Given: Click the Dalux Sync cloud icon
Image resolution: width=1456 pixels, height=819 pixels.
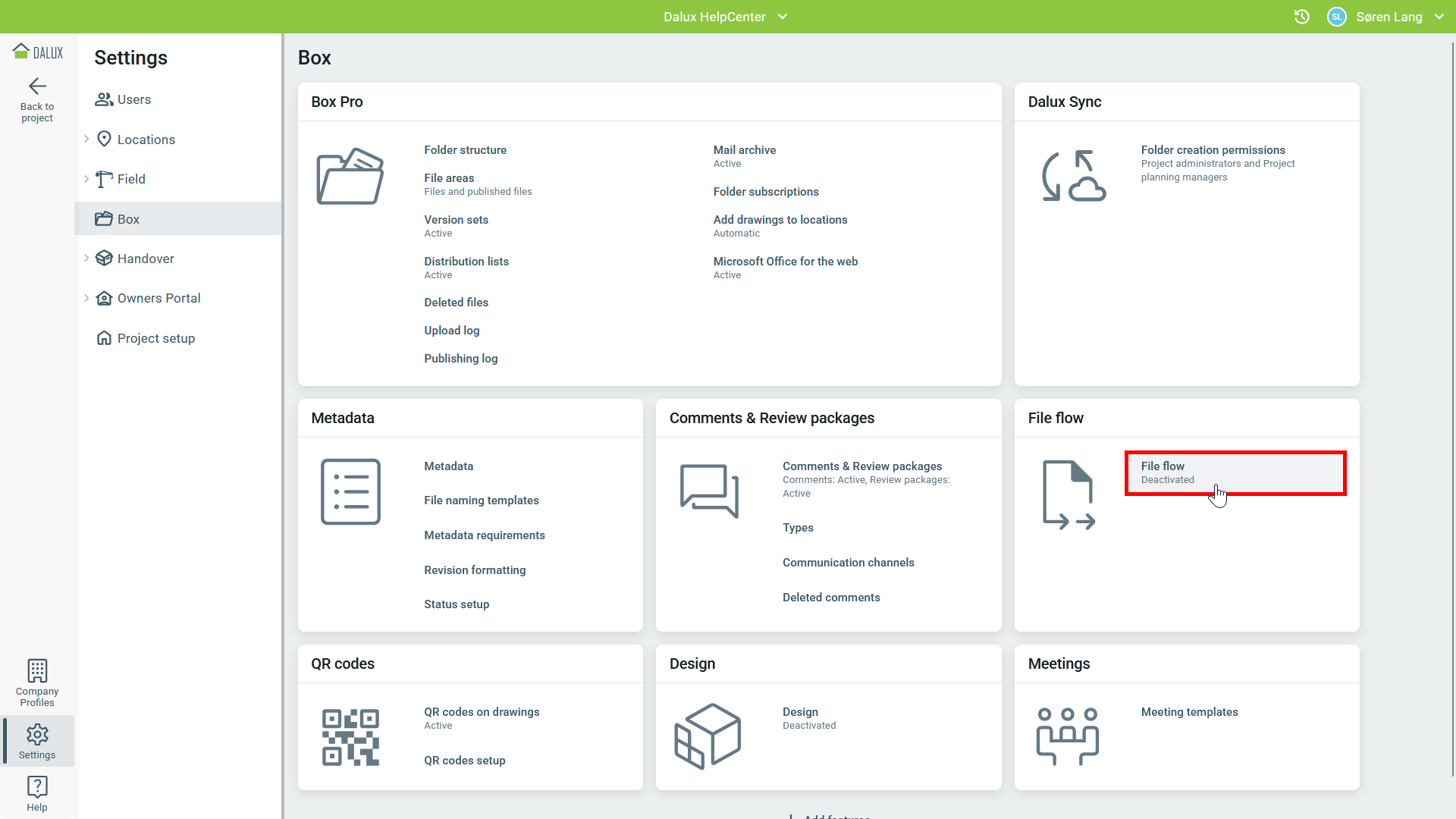Looking at the screenshot, I should pos(1073,177).
